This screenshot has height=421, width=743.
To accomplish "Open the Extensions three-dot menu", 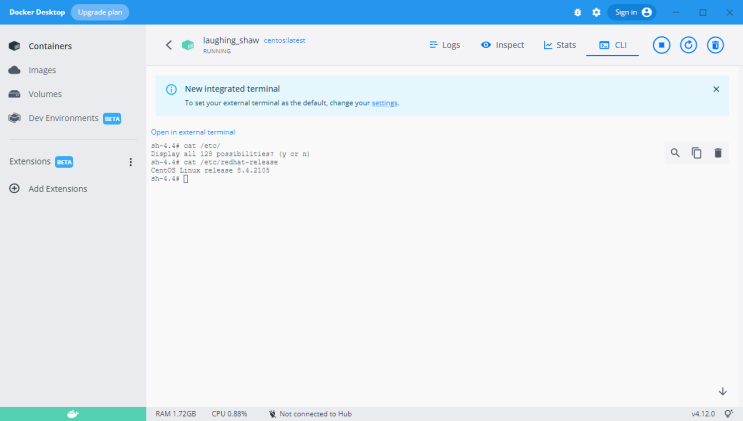I will (x=131, y=162).
